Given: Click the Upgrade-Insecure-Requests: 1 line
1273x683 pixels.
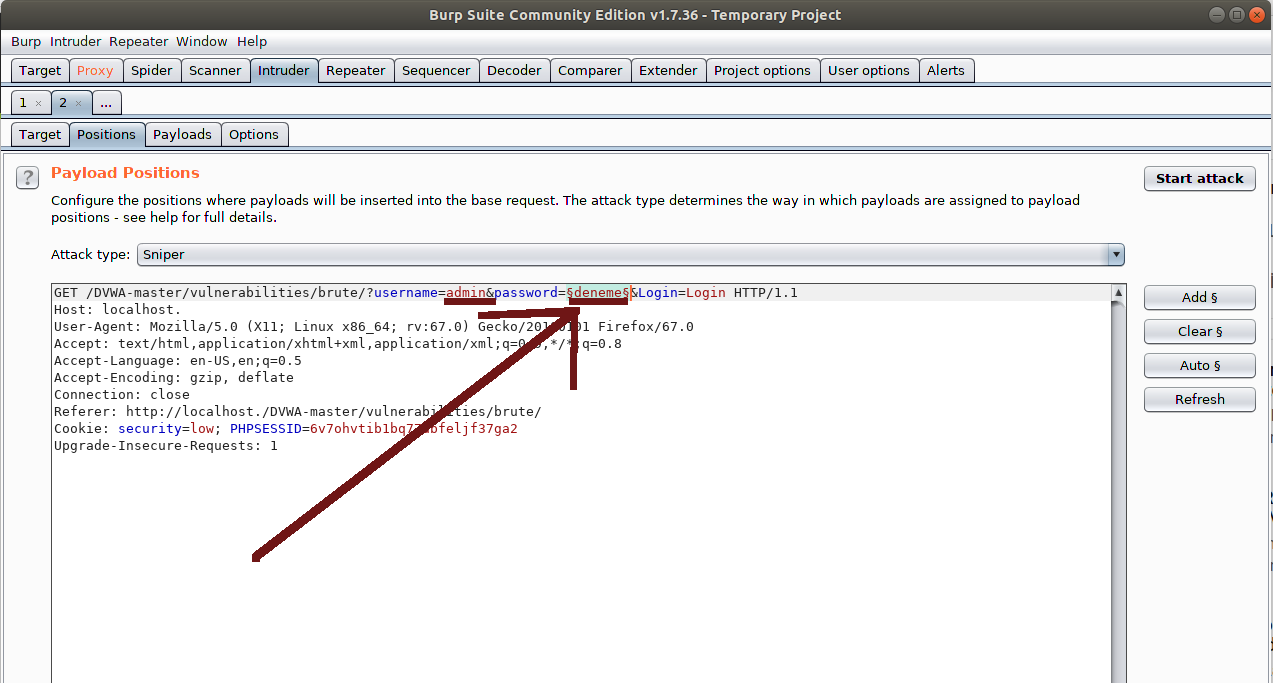Looking at the screenshot, I should pos(166,446).
